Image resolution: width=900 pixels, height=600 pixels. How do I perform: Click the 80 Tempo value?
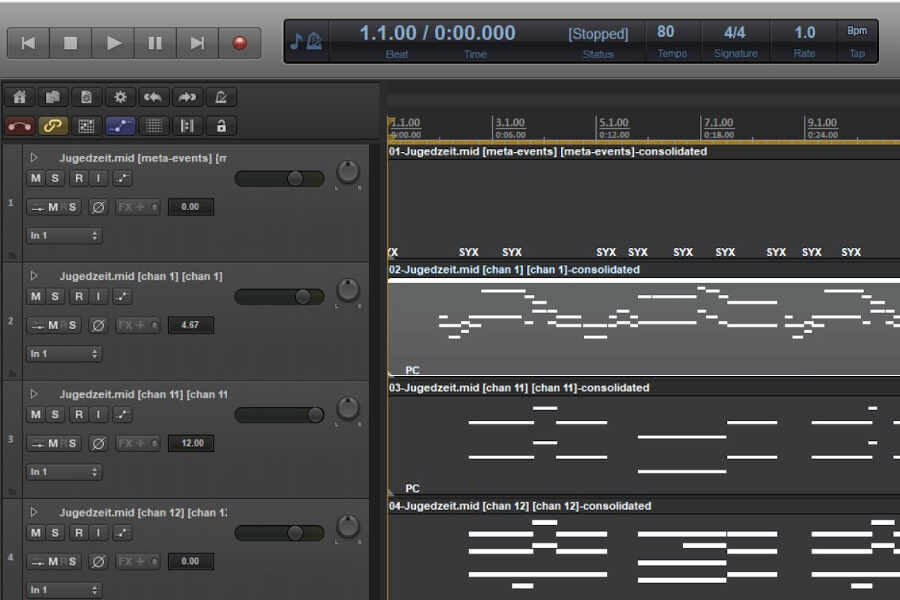pyautogui.click(x=666, y=32)
